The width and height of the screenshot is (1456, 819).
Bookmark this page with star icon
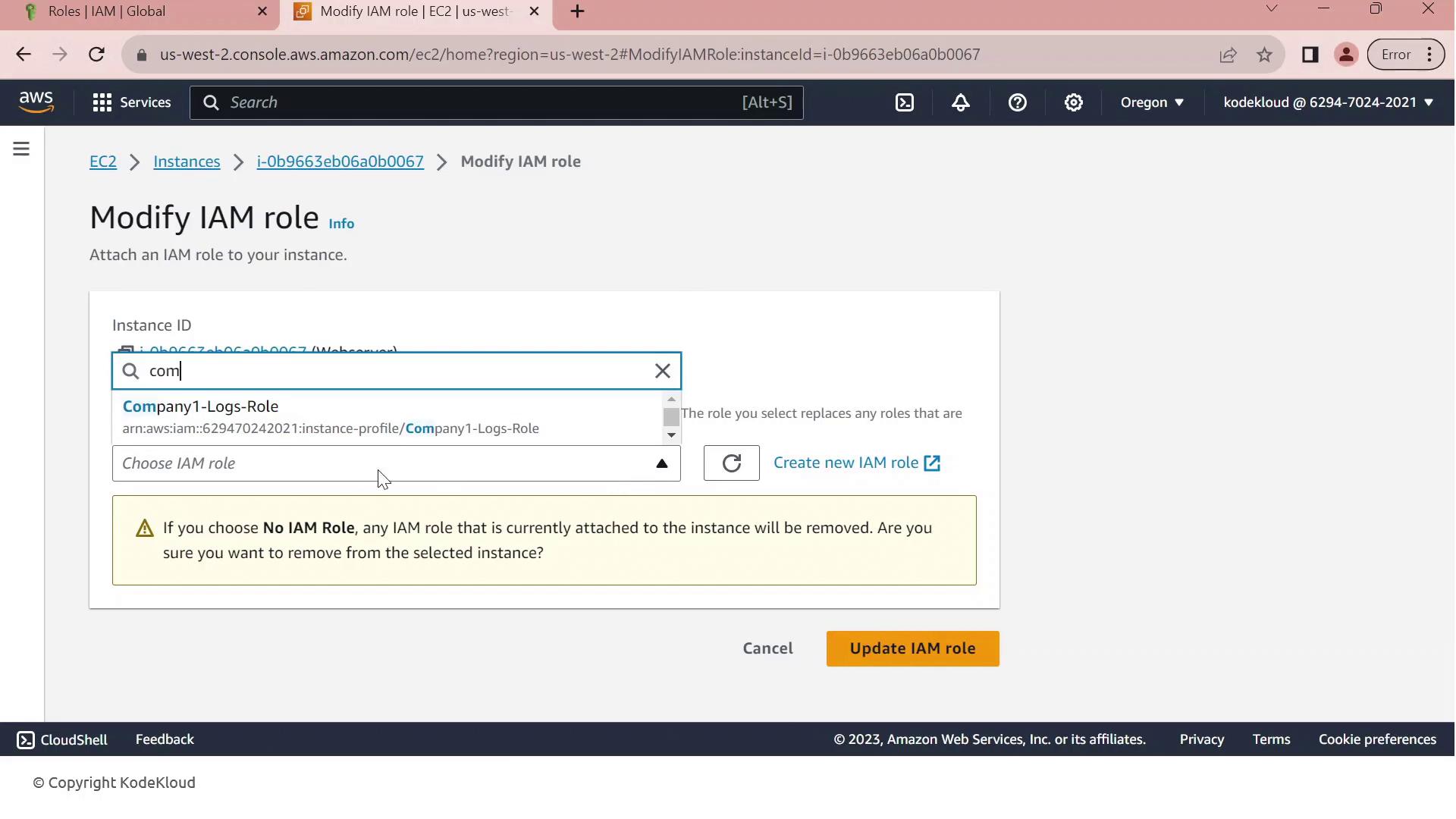click(x=1264, y=55)
